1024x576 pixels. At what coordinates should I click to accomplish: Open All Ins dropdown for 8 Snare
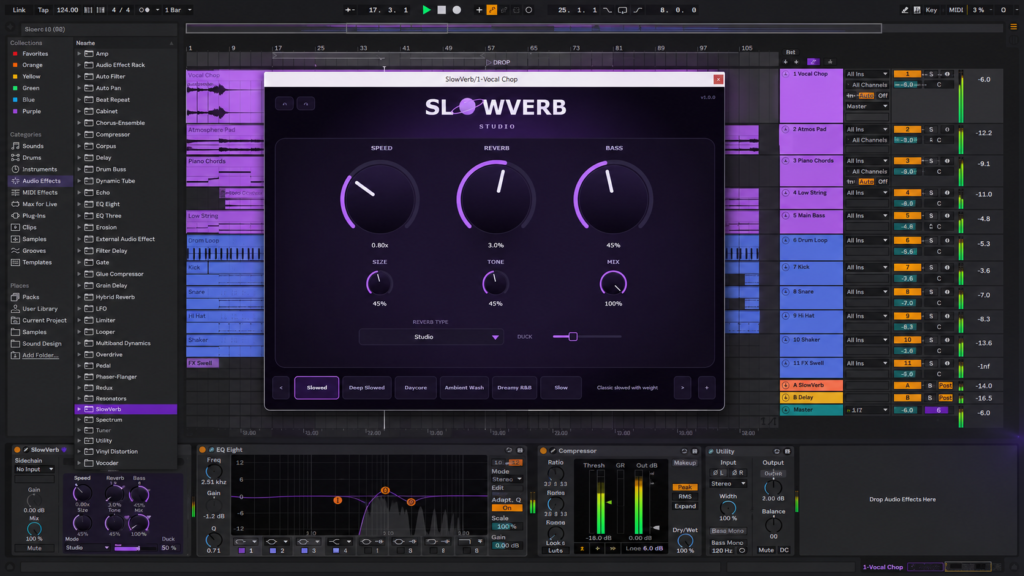point(867,293)
